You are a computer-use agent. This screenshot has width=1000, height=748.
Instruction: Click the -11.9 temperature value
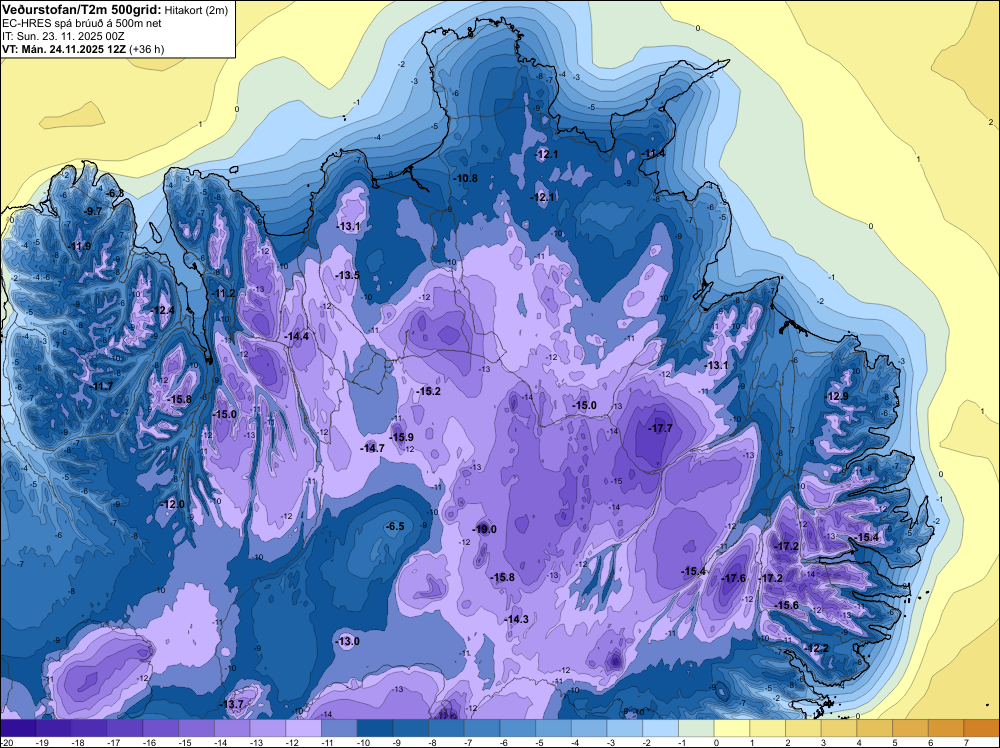point(79,247)
